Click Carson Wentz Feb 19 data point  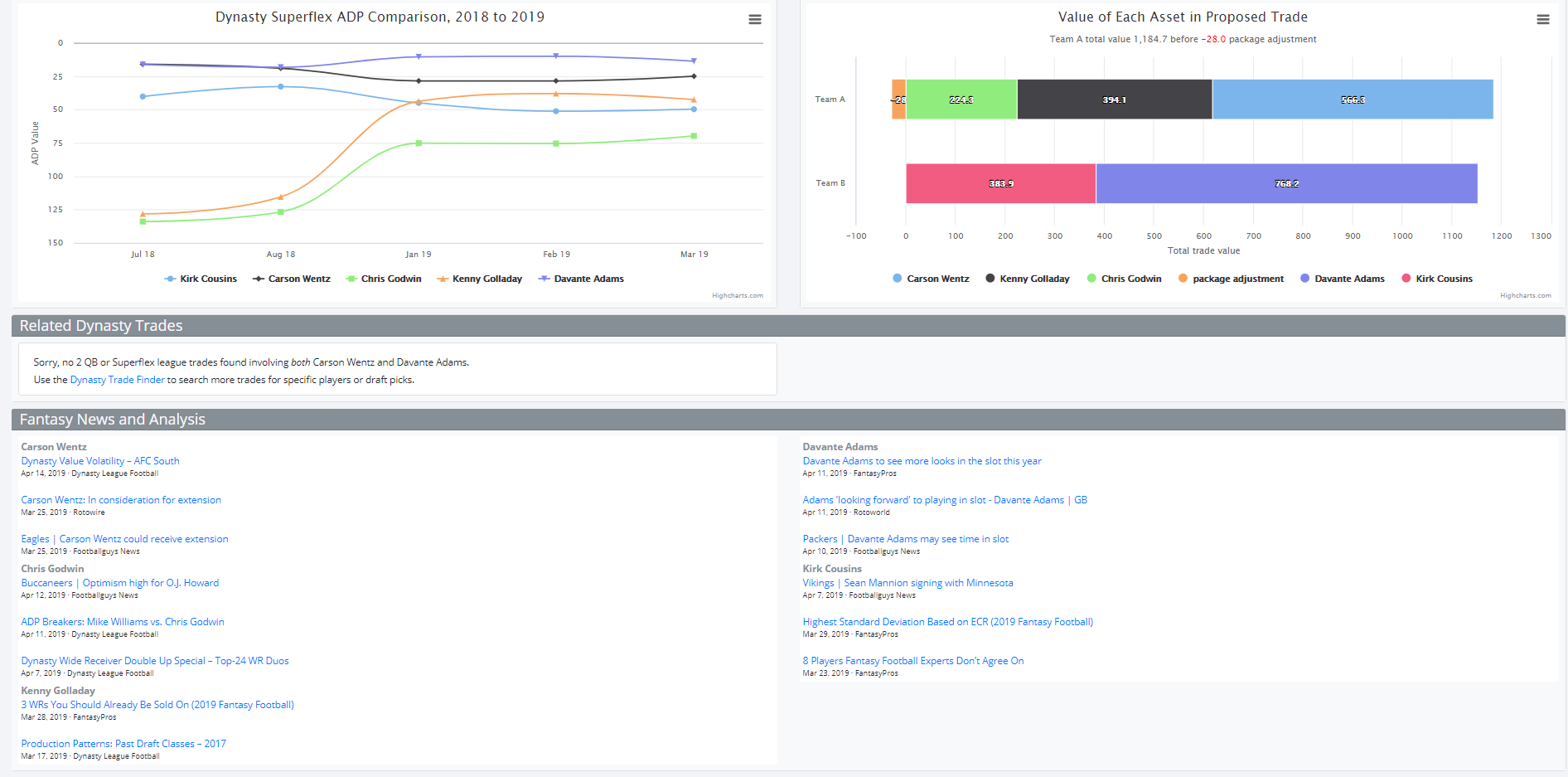(556, 80)
